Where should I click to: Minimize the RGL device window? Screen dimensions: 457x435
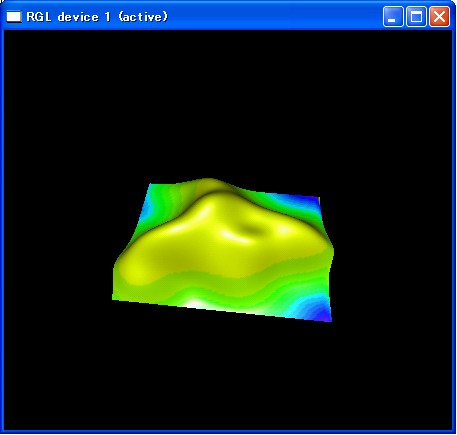tap(393, 16)
